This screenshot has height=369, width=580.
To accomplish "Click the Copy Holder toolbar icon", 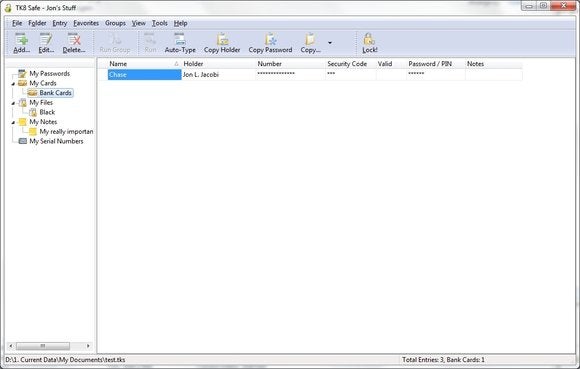I will click(222, 39).
